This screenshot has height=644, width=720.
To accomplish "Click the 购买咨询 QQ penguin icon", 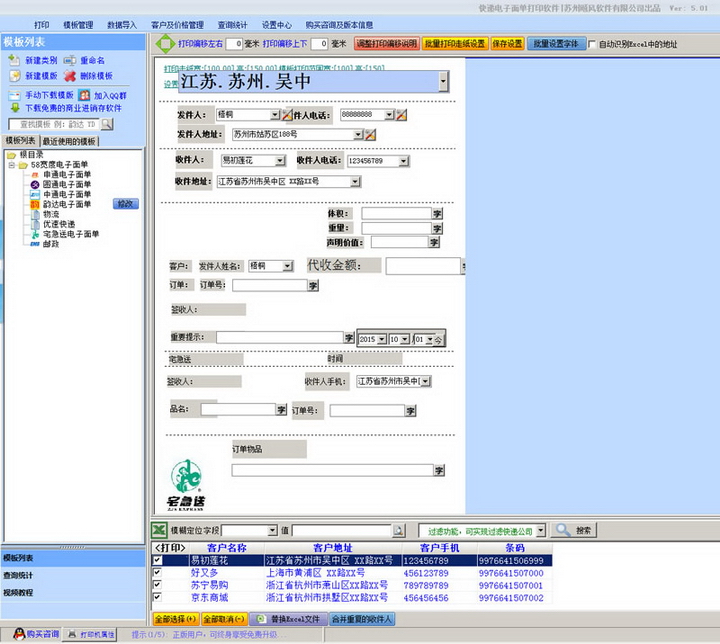I will [19, 634].
